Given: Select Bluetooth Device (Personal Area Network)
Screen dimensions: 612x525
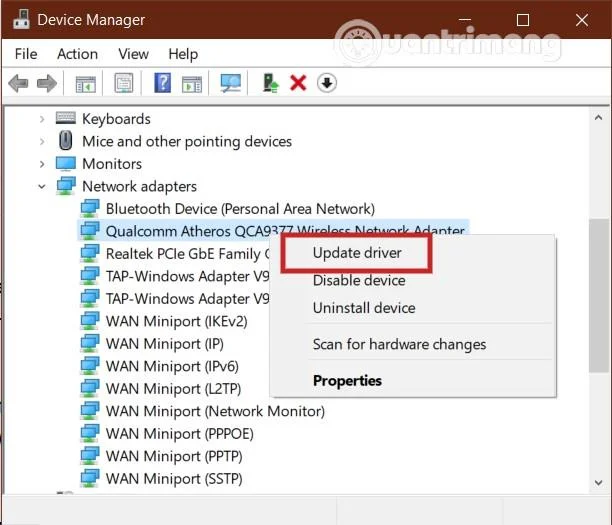Looking at the screenshot, I should coord(240,208).
